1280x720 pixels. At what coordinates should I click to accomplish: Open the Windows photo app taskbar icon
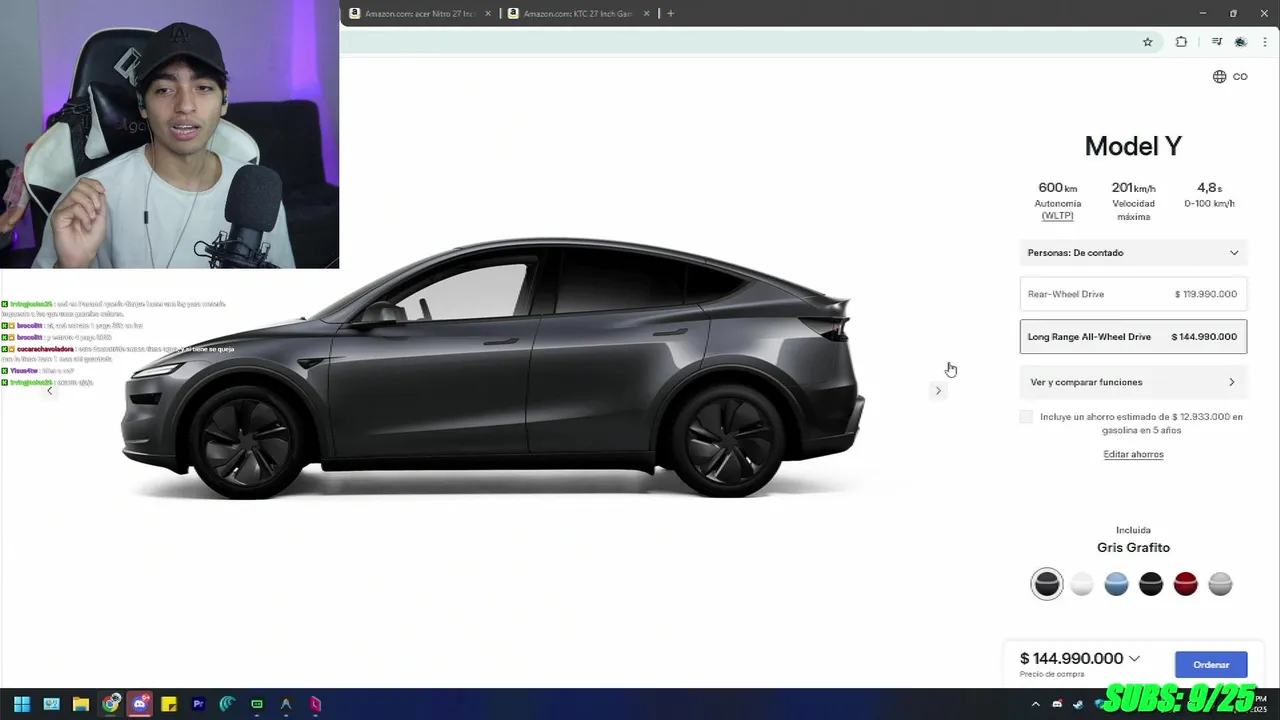[x=52, y=704]
